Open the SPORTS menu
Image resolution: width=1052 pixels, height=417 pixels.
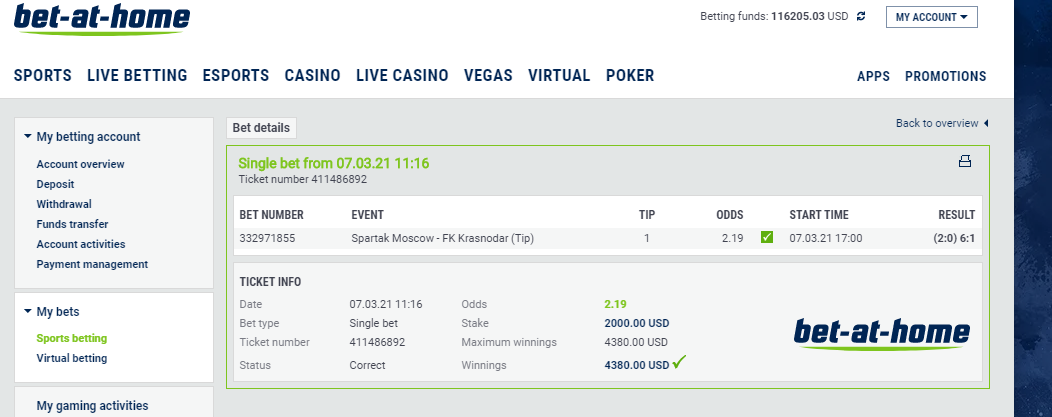click(43, 76)
